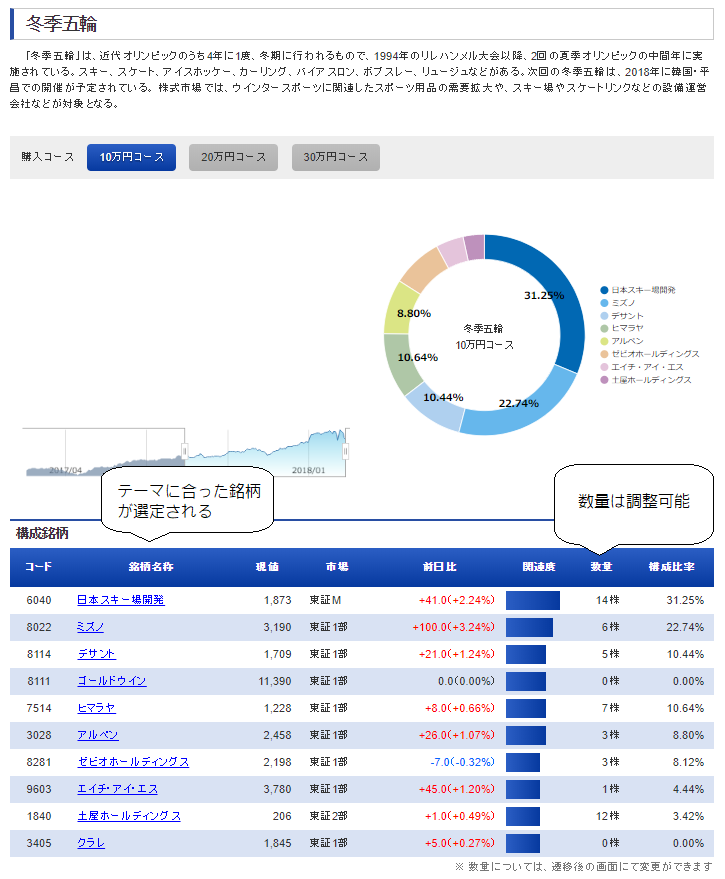Open the ゼビオホールディングス stock link
Image resolution: width=725 pixels, height=879 pixels.
133,762
